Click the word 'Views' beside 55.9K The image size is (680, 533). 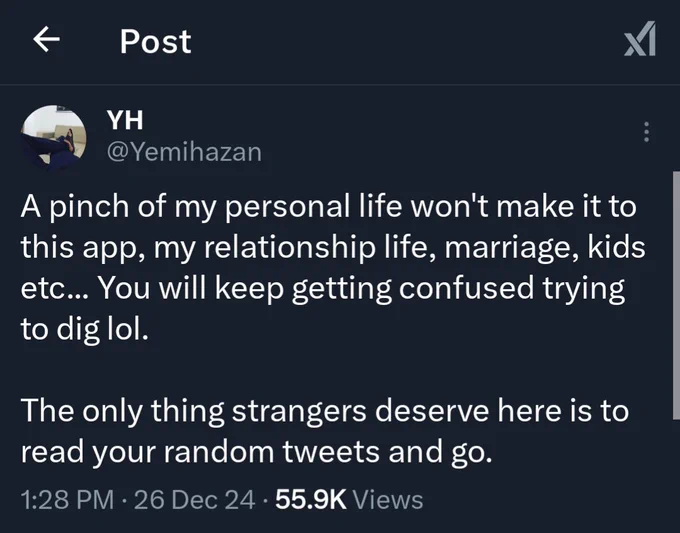click(x=388, y=499)
